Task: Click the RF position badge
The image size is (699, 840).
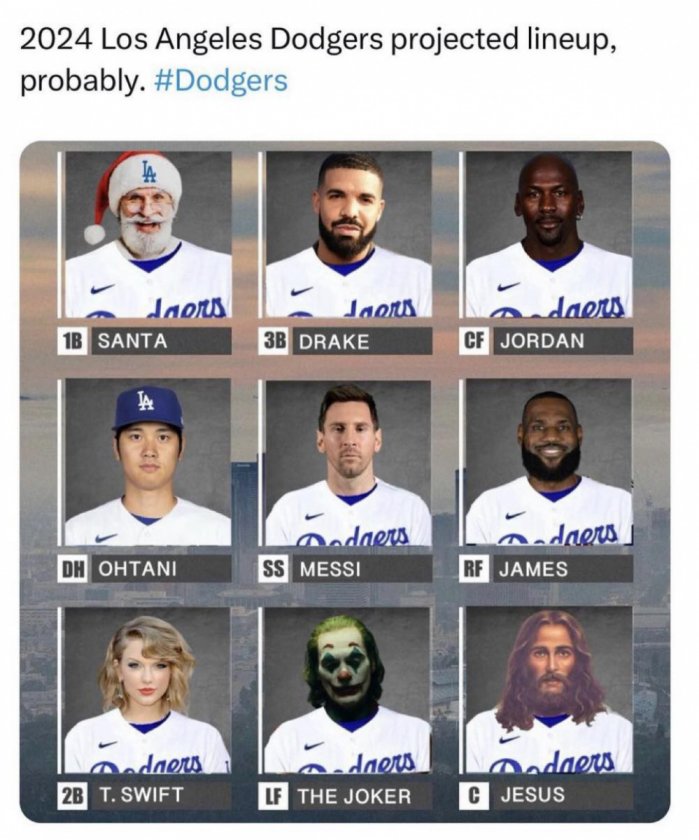Action: pyautogui.click(x=474, y=569)
